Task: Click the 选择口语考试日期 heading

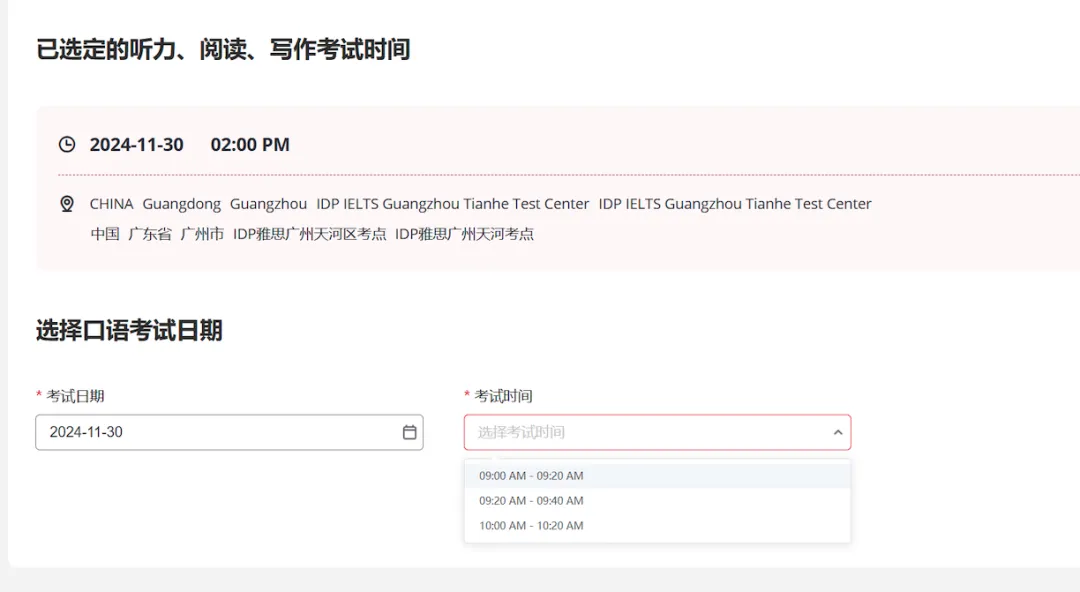Action: (x=129, y=330)
